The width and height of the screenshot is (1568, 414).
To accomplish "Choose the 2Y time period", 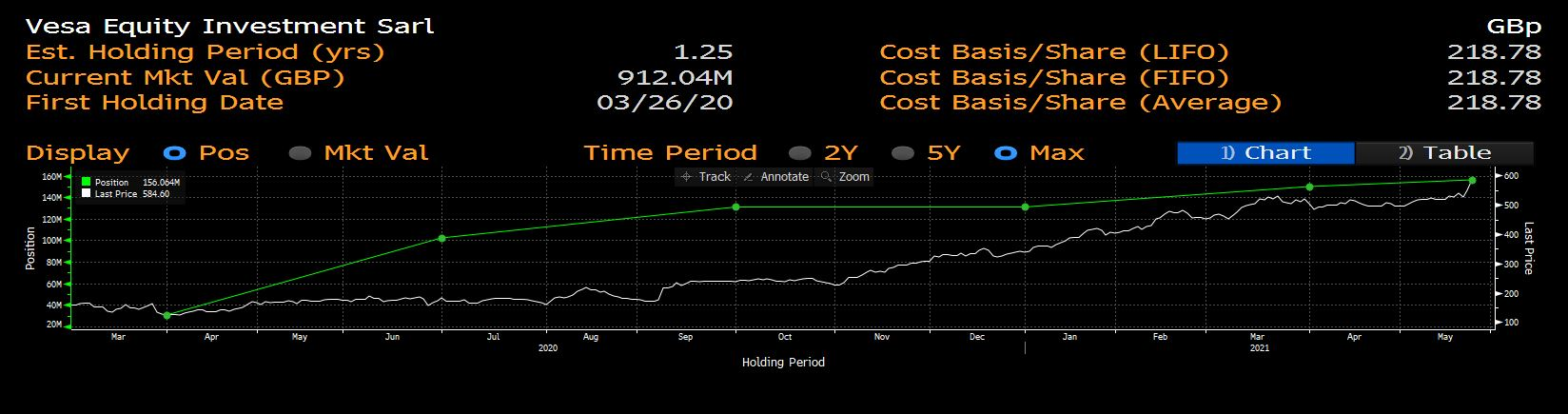I will coord(800,153).
